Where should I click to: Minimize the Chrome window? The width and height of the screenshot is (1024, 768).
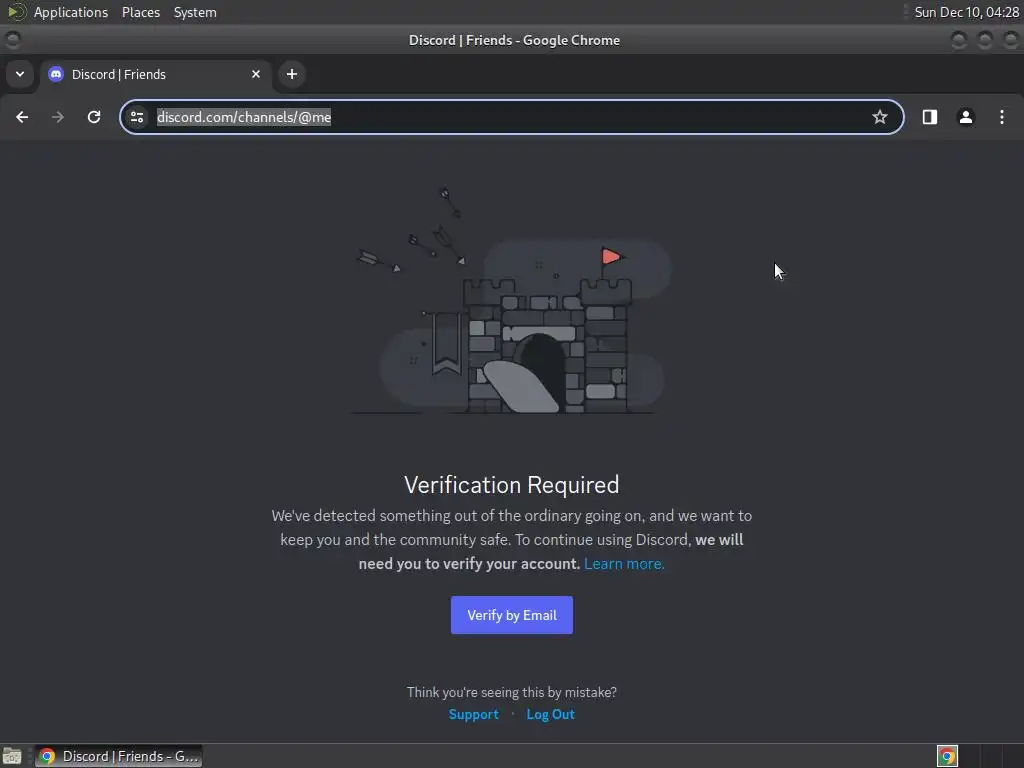click(x=959, y=40)
